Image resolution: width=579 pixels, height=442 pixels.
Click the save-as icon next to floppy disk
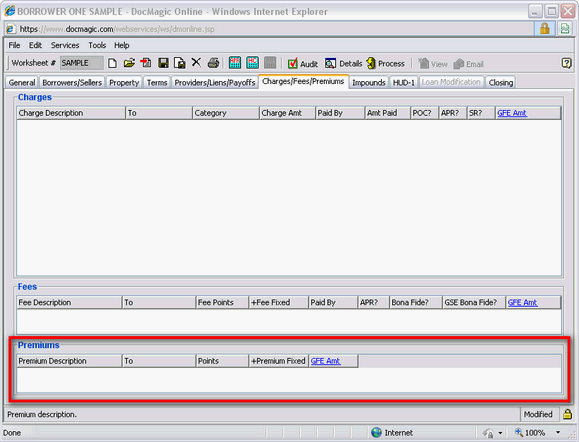click(180, 63)
